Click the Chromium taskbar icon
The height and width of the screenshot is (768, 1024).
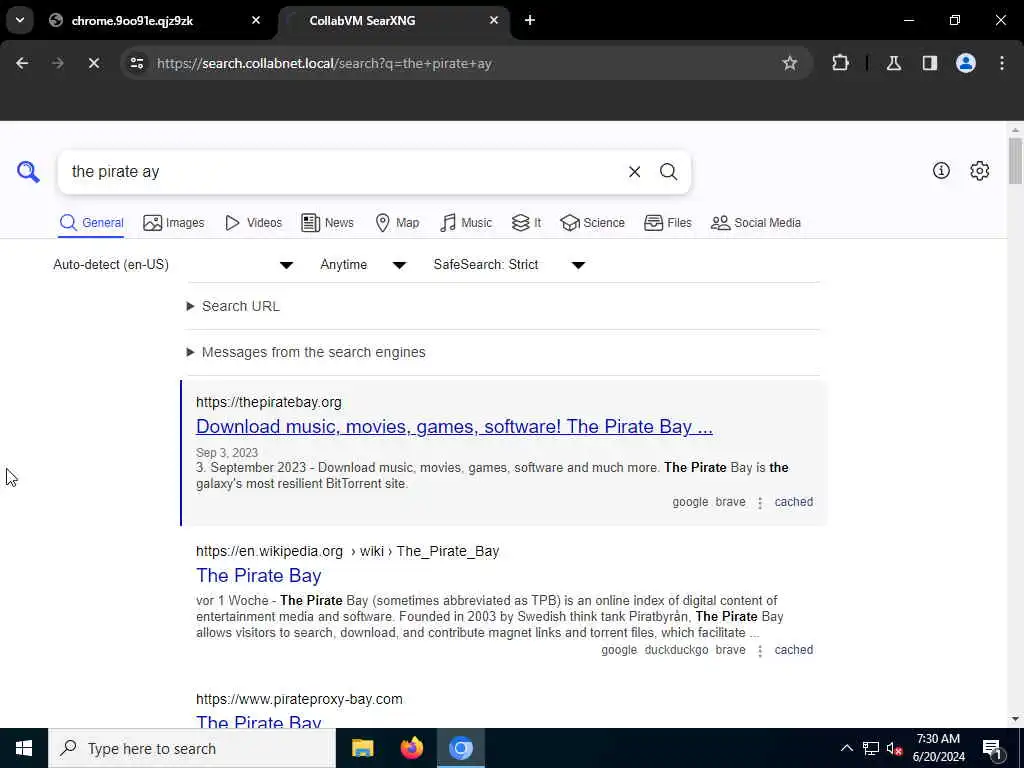(460, 748)
